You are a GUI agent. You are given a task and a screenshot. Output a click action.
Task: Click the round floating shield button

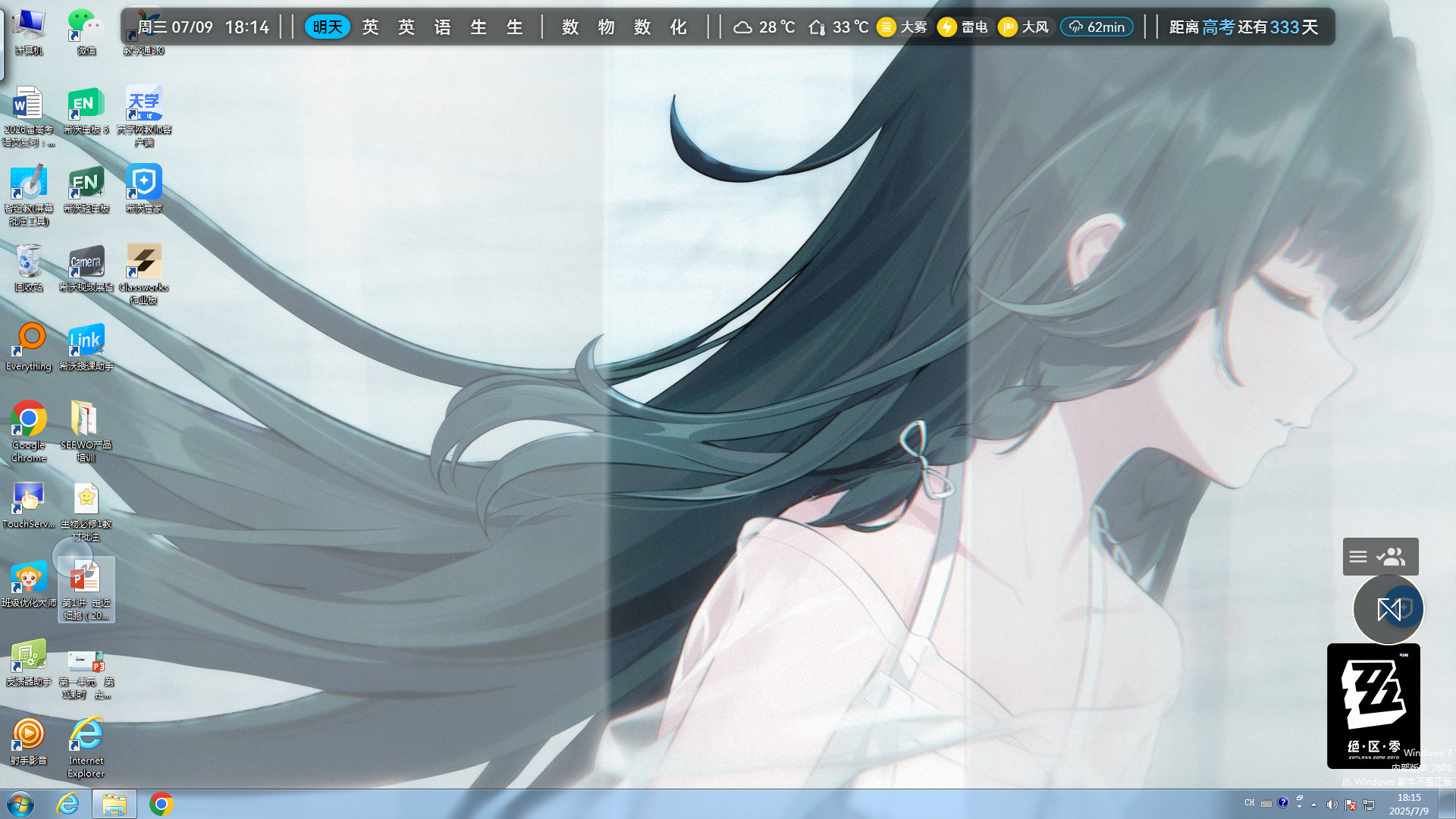click(x=1389, y=609)
